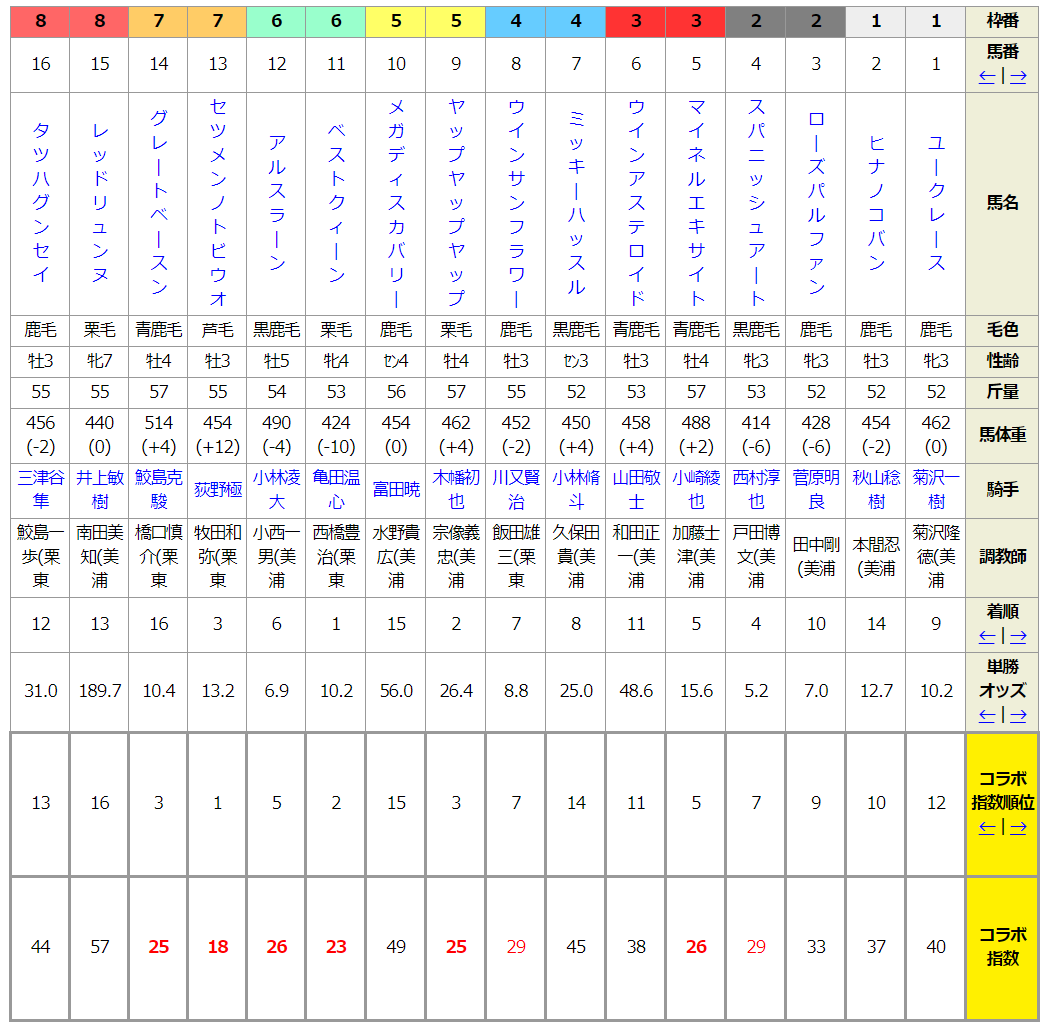Open horse アルスラーン
The height and width of the screenshot is (1023, 1057).
(x=277, y=203)
